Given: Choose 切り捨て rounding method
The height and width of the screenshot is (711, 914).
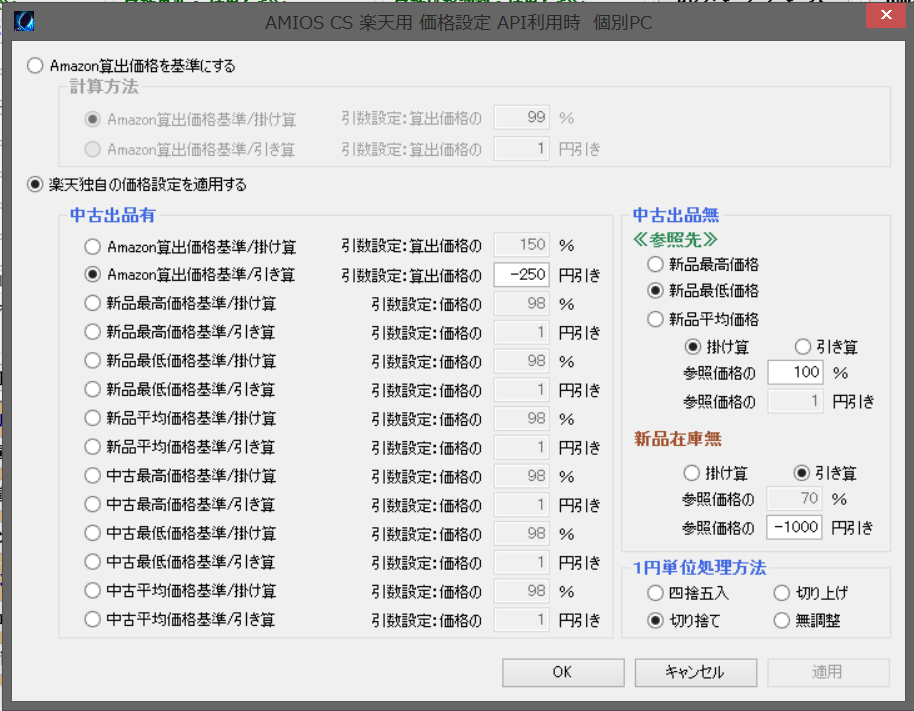Looking at the screenshot, I should tap(655, 621).
